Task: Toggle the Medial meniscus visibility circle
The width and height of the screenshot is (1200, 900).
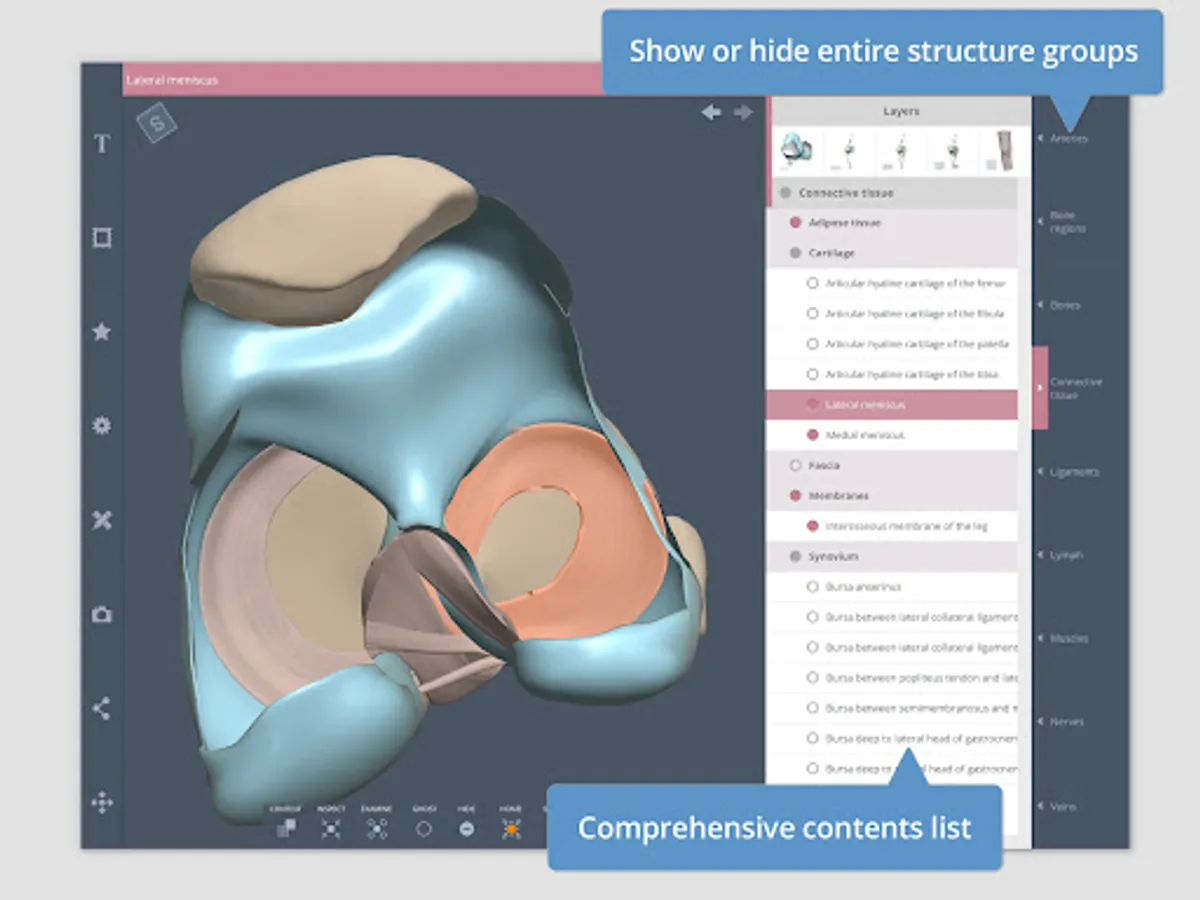Action: point(812,435)
